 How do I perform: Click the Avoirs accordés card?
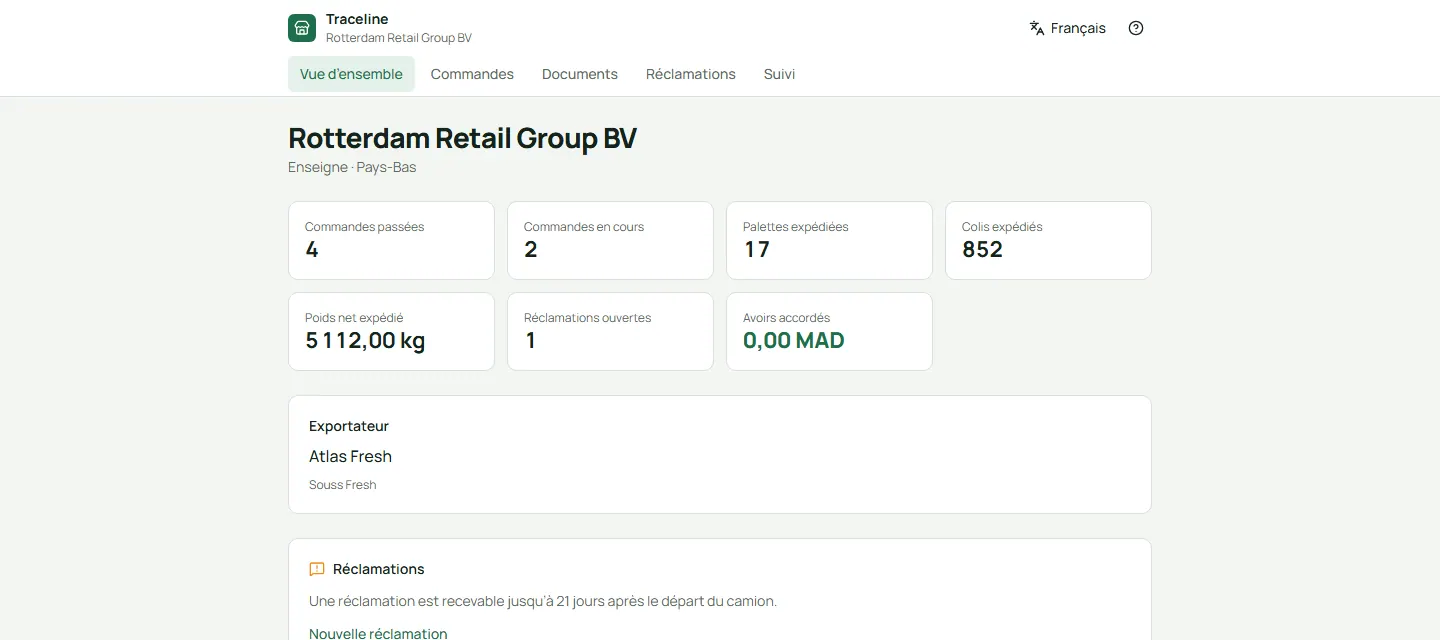pos(829,331)
